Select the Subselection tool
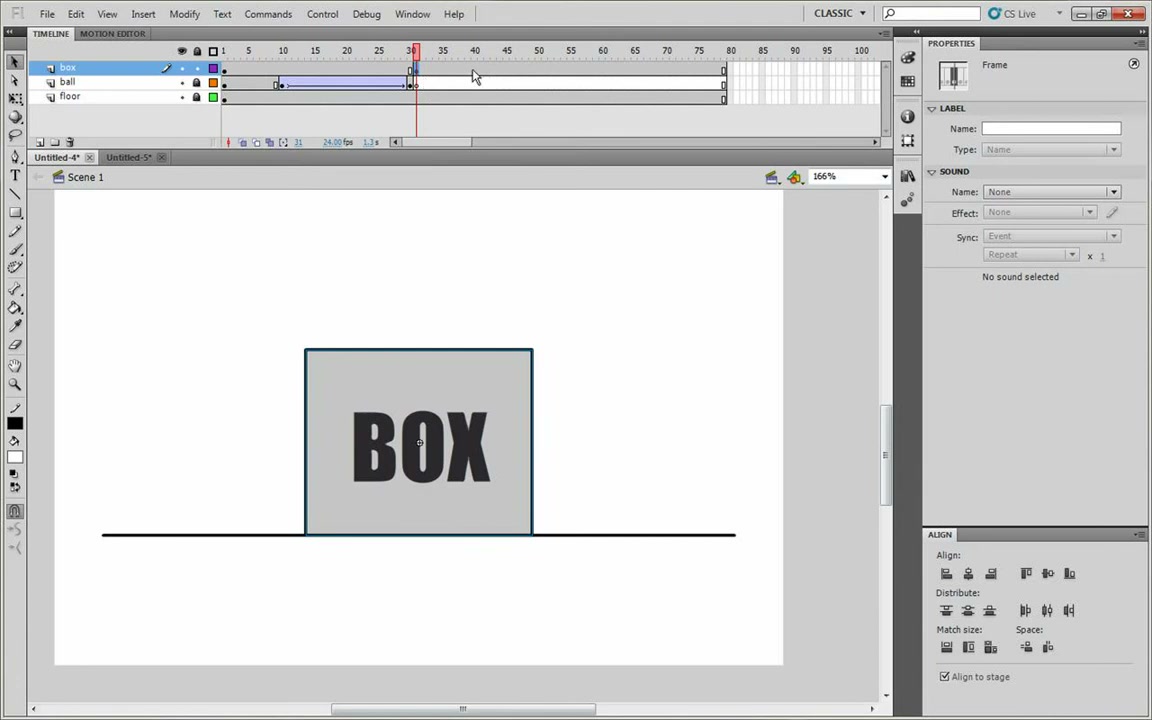Viewport: 1152px width, 720px height. point(15,80)
